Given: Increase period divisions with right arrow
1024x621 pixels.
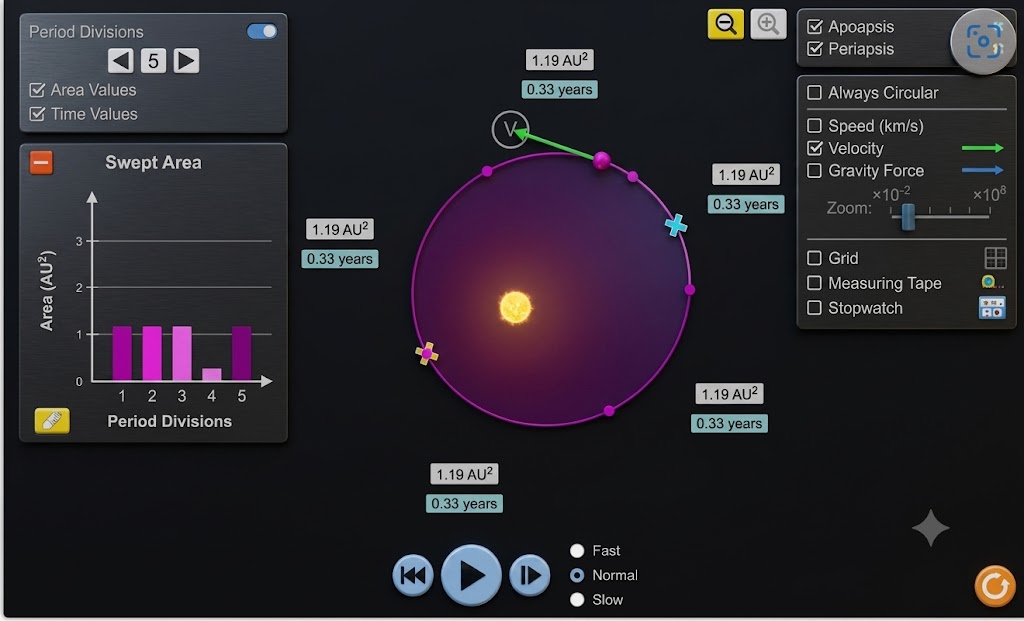Looking at the screenshot, I should pyautogui.click(x=186, y=61).
